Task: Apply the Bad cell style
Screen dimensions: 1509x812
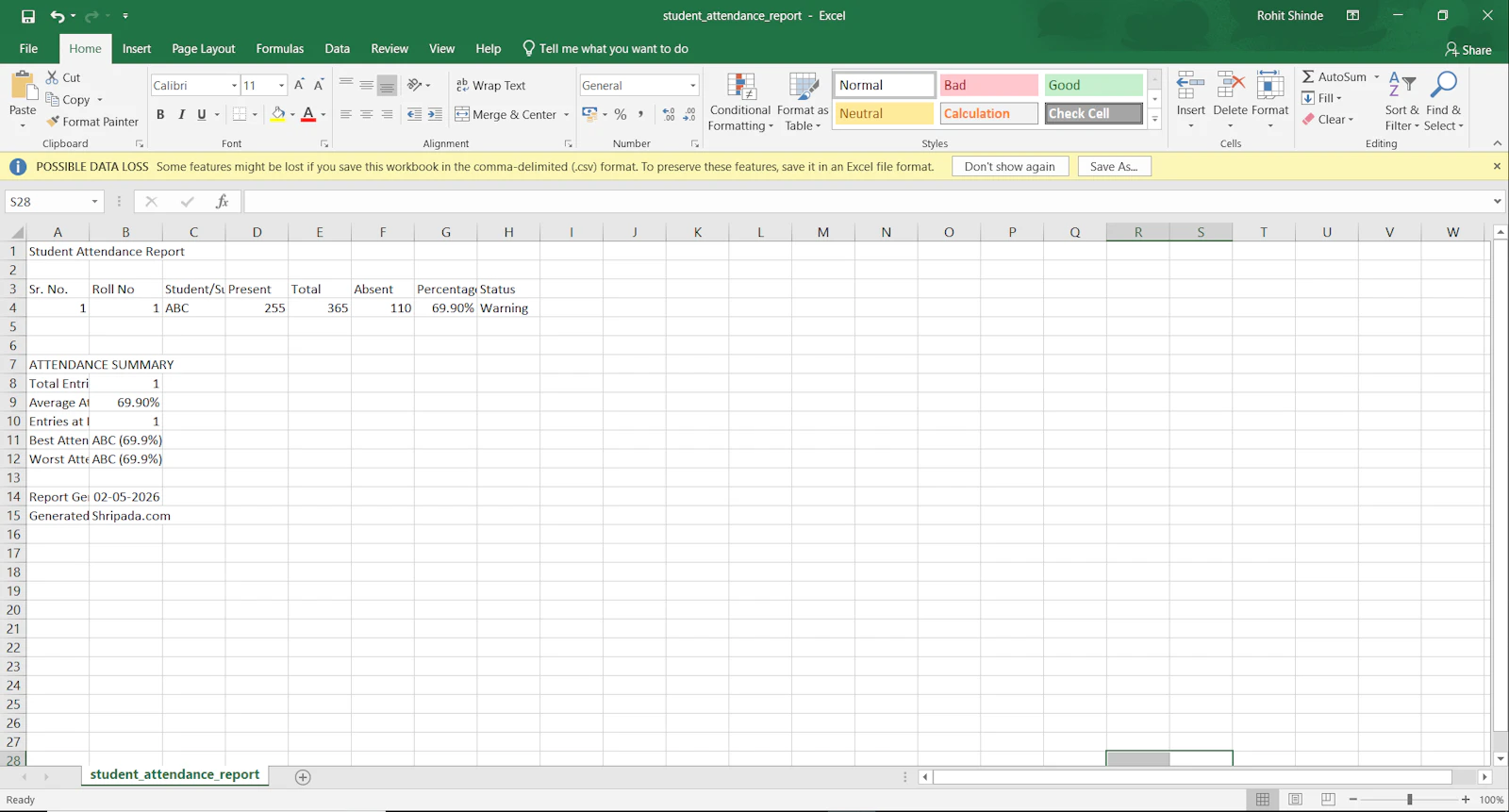Action: 988,85
